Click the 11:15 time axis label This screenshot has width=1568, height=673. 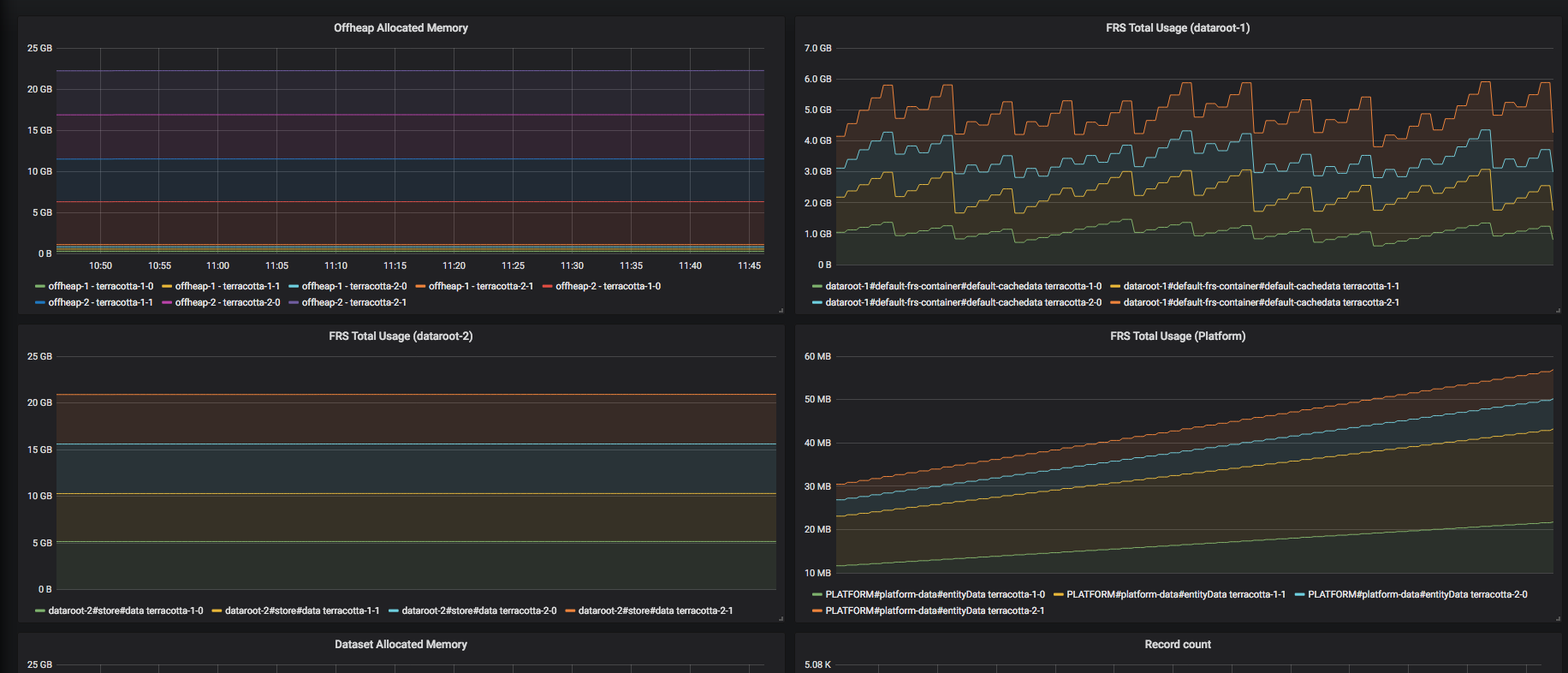tap(395, 265)
